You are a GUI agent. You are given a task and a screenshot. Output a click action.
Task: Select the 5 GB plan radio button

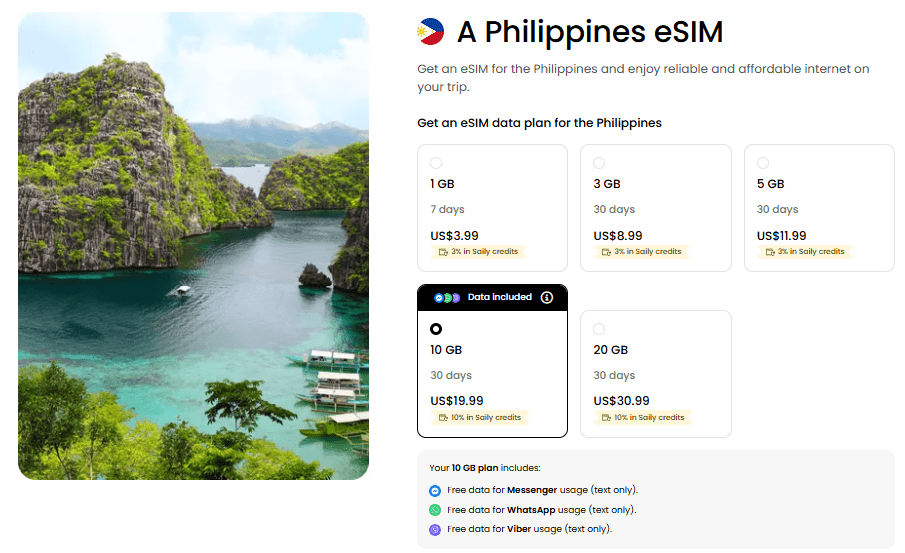763,163
